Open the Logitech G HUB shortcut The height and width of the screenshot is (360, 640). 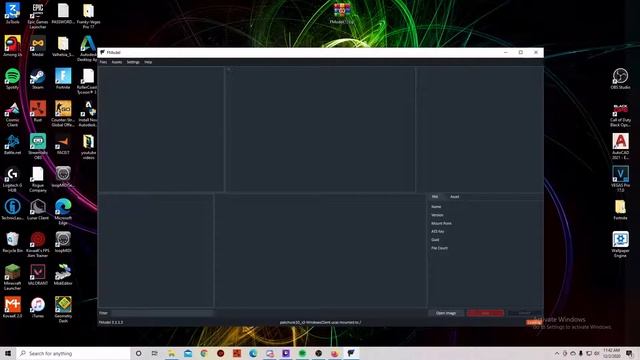12,179
